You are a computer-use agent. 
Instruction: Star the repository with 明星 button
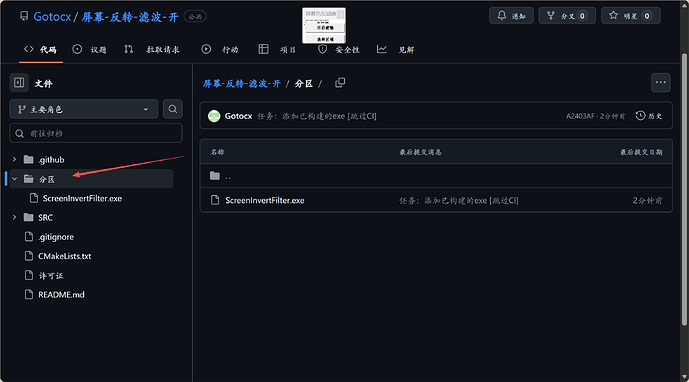coord(631,16)
